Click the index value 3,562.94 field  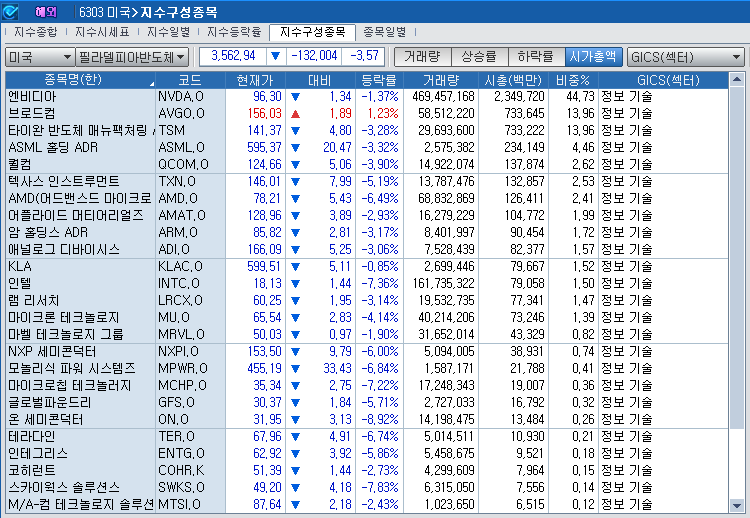[x=233, y=56]
